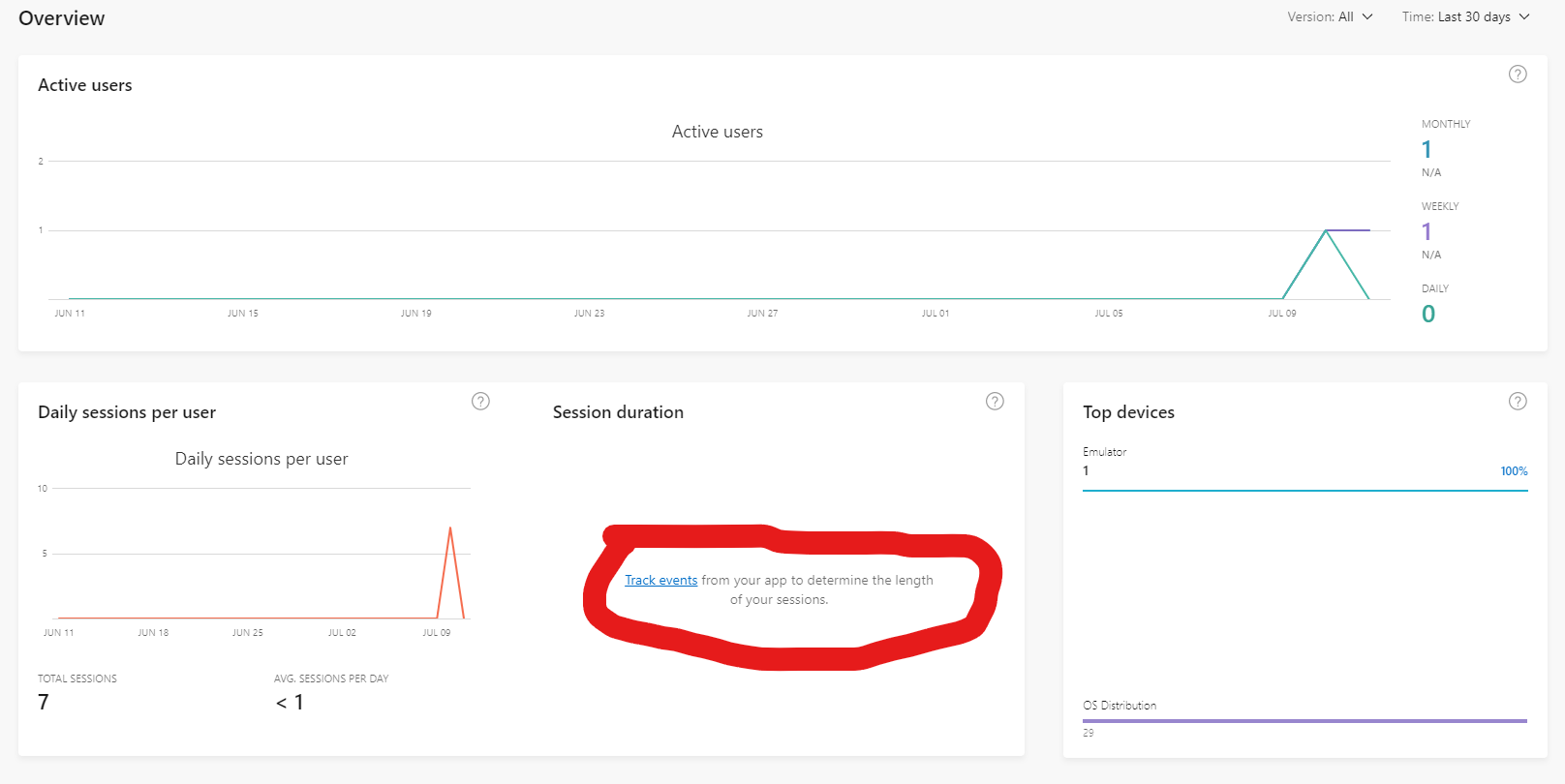Click the OS Distribution bar
This screenshot has height=784, width=1565.
coord(1304,721)
